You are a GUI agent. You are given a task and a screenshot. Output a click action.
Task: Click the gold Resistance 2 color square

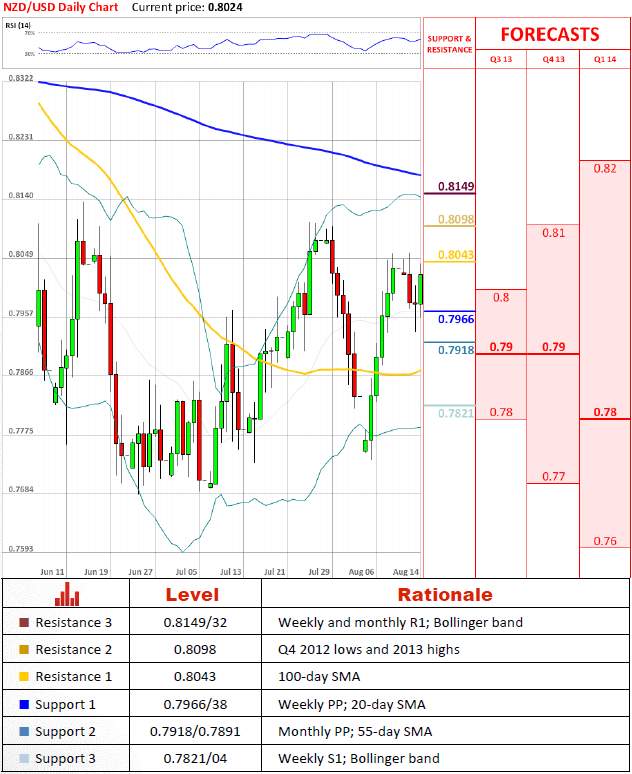tap(24, 650)
